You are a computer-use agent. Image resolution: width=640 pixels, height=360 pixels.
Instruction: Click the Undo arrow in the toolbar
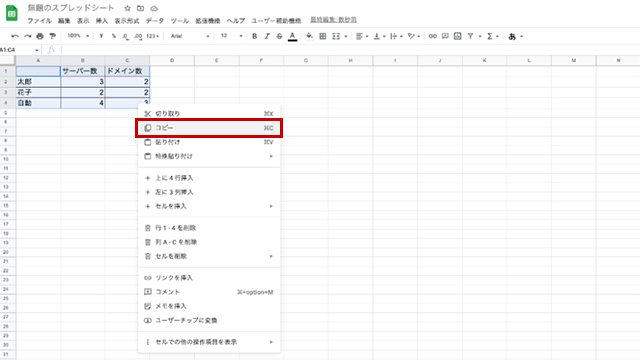15,36
